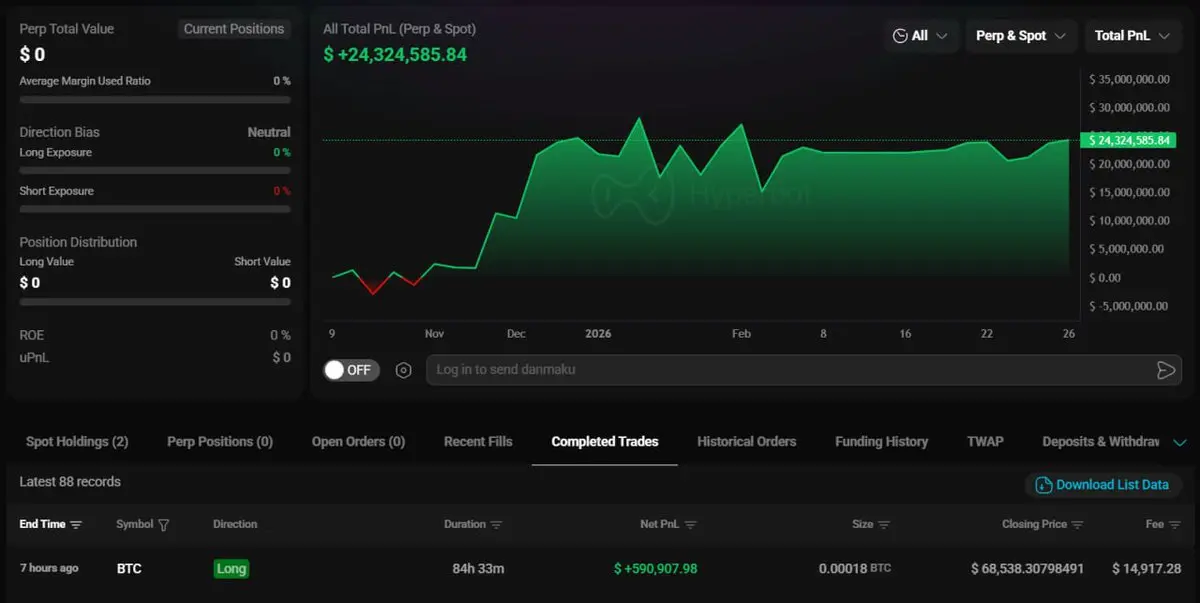Click the 2026 label on chart axis
Viewport: 1200px width, 603px height.
pyautogui.click(x=598, y=334)
